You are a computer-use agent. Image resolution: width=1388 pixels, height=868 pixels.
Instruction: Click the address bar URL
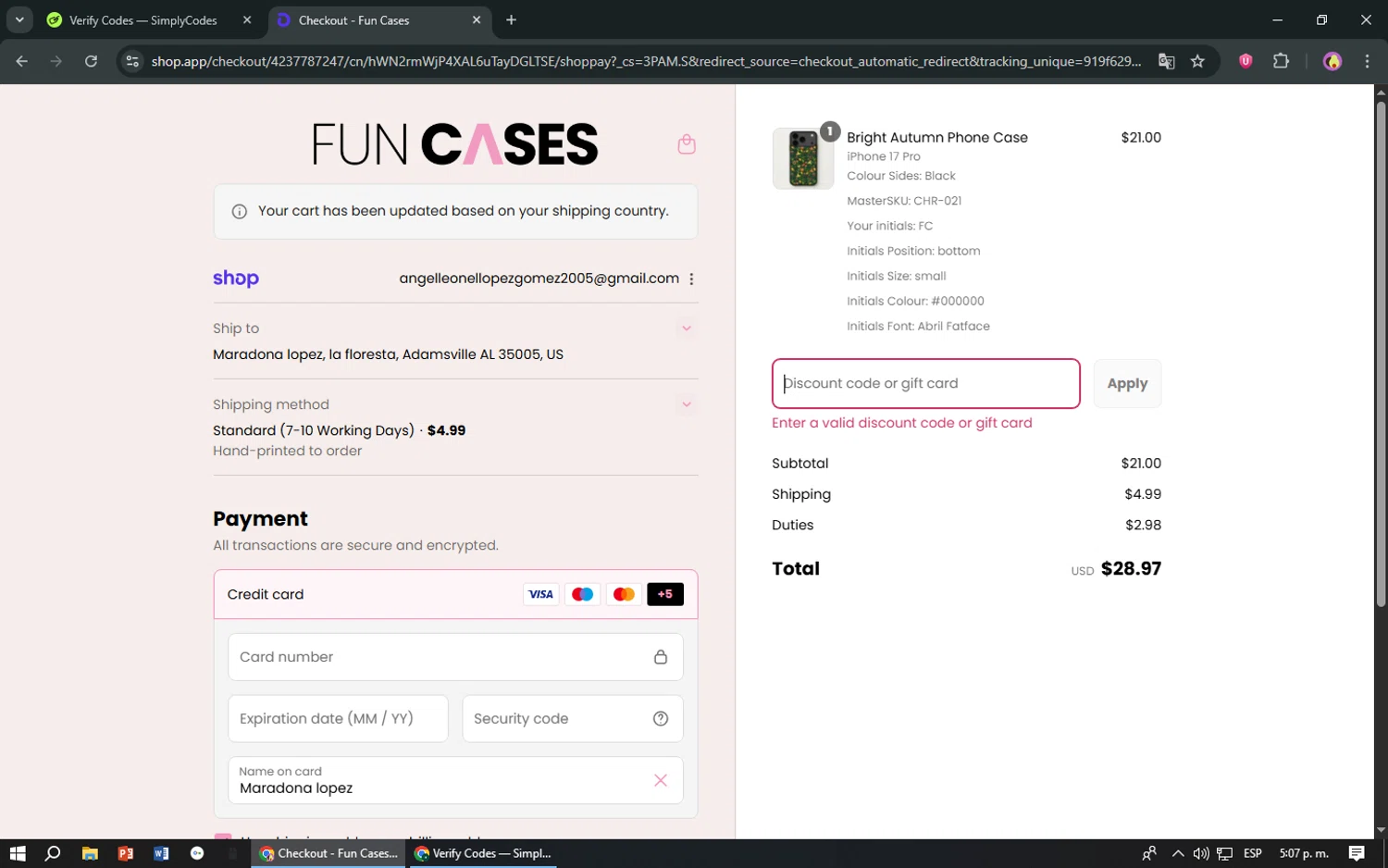tap(646, 61)
